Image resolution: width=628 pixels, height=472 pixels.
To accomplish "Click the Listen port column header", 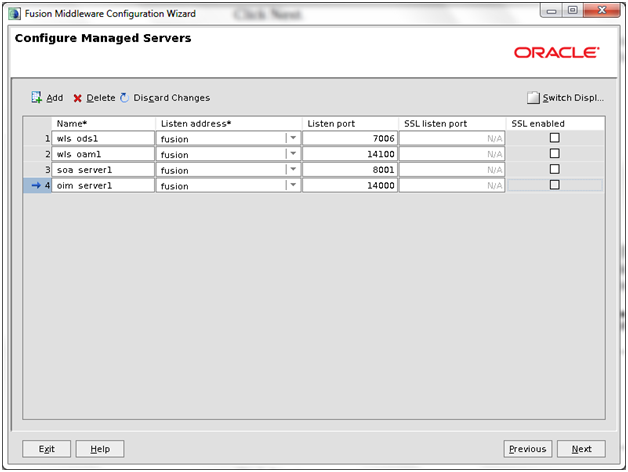I will click(x=350, y=123).
